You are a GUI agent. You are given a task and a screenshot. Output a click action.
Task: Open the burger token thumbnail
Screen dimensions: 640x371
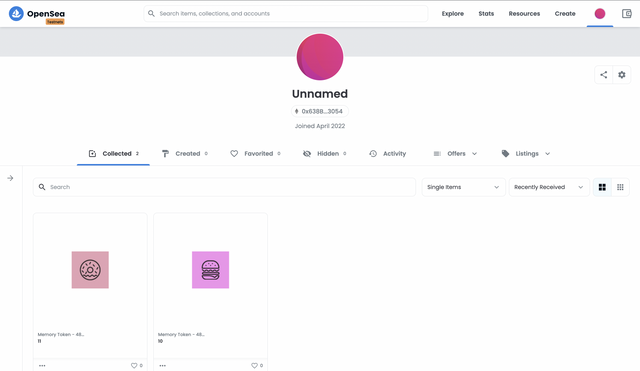click(211, 270)
